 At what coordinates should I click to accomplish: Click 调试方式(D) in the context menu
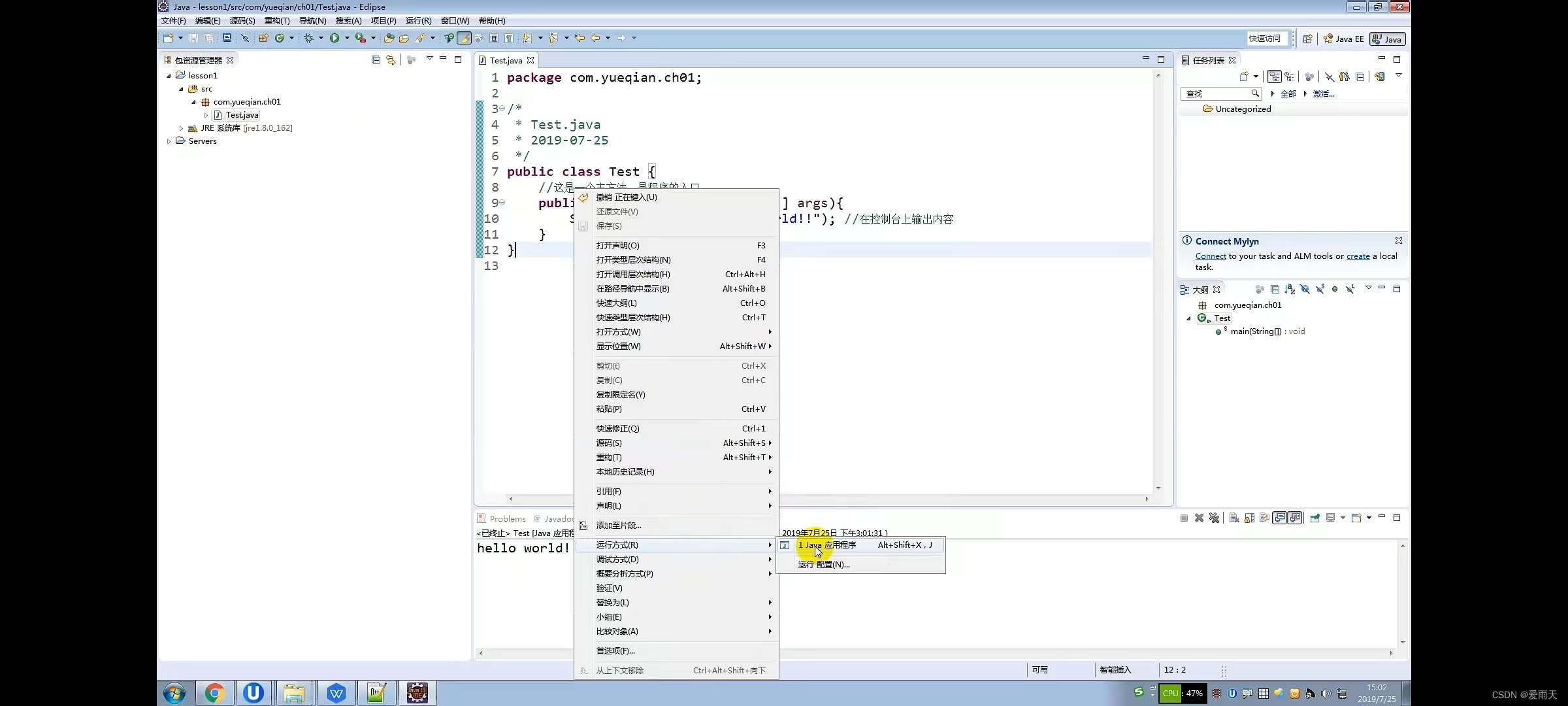(617, 560)
